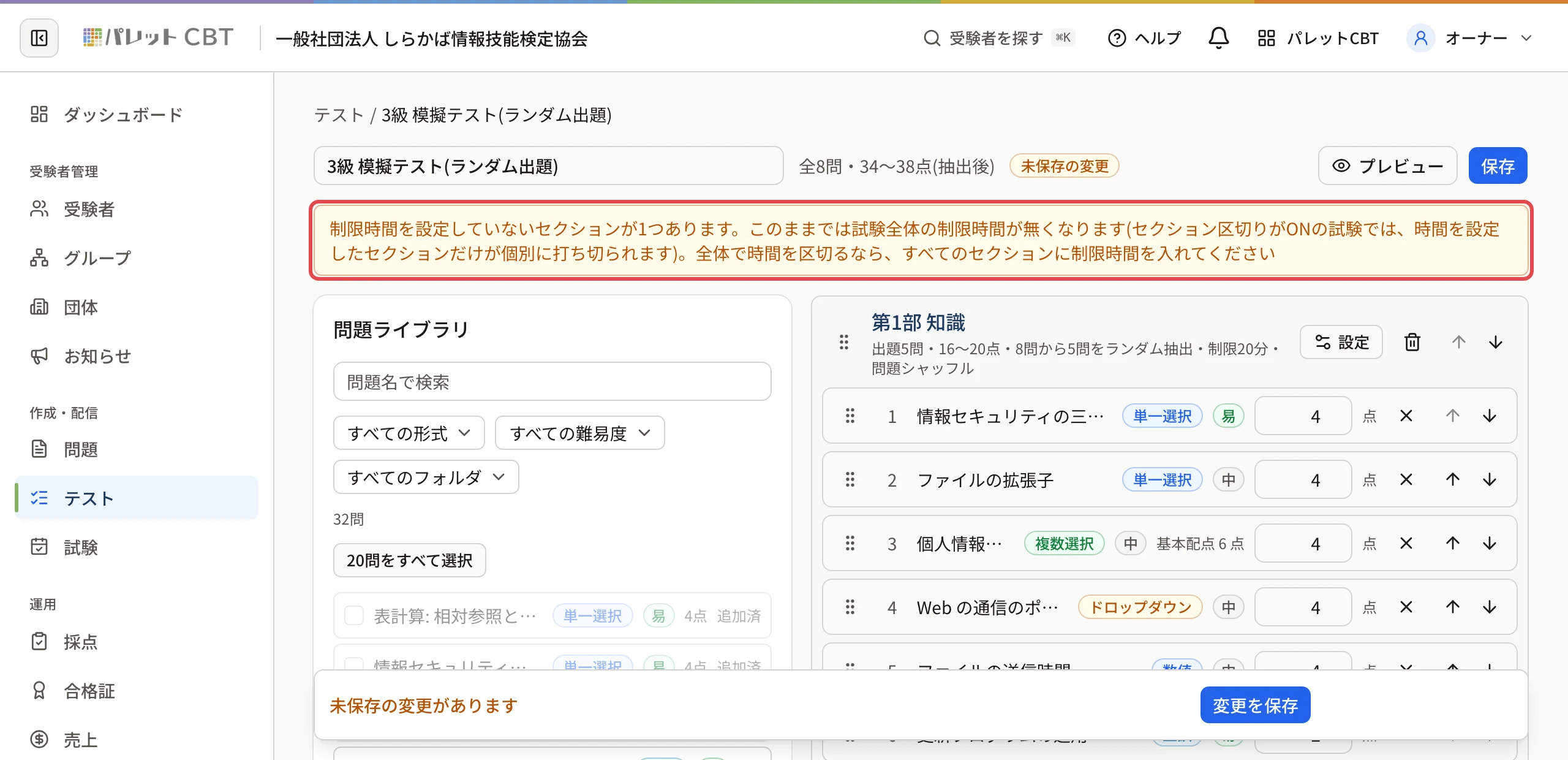Click the 受験者を探す search

pyautogui.click(x=1000, y=38)
